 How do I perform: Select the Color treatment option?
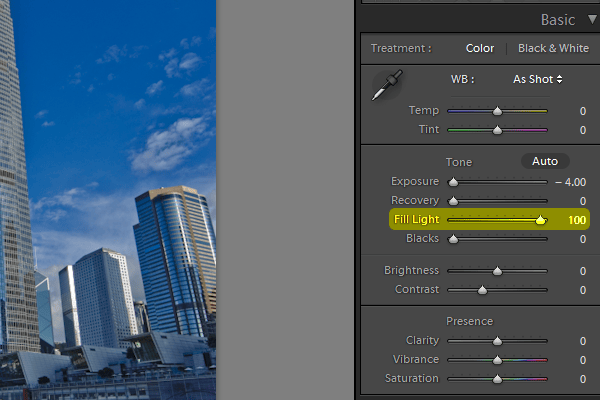[482, 48]
